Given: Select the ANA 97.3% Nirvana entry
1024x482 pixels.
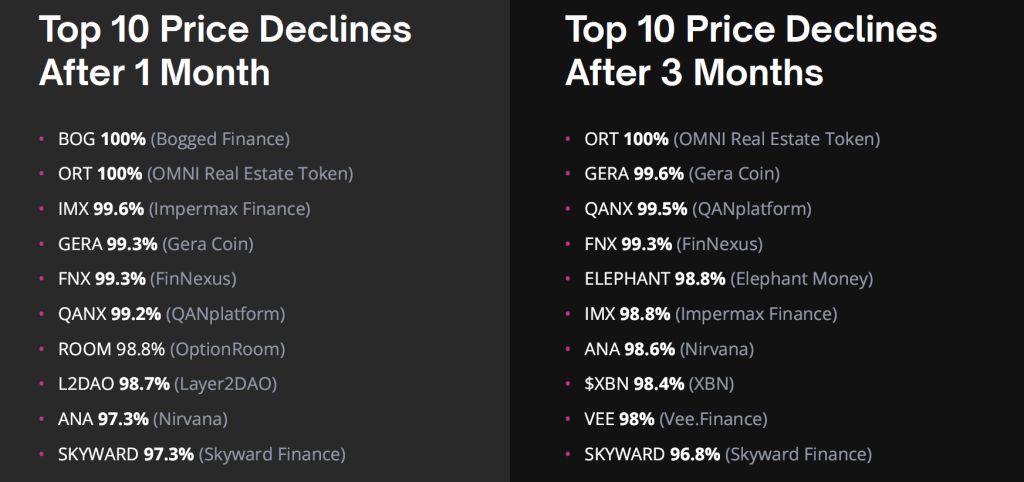Looking at the screenshot, I should tap(143, 419).
